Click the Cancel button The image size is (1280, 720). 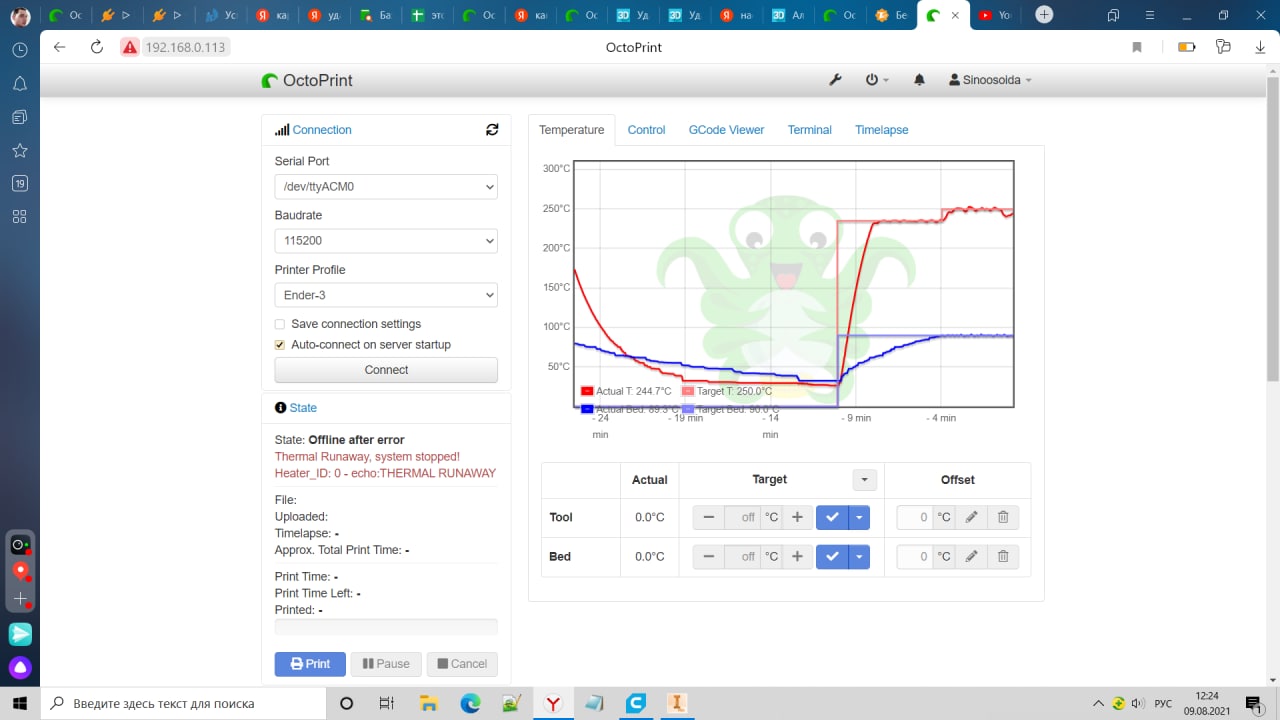(x=462, y=664)
